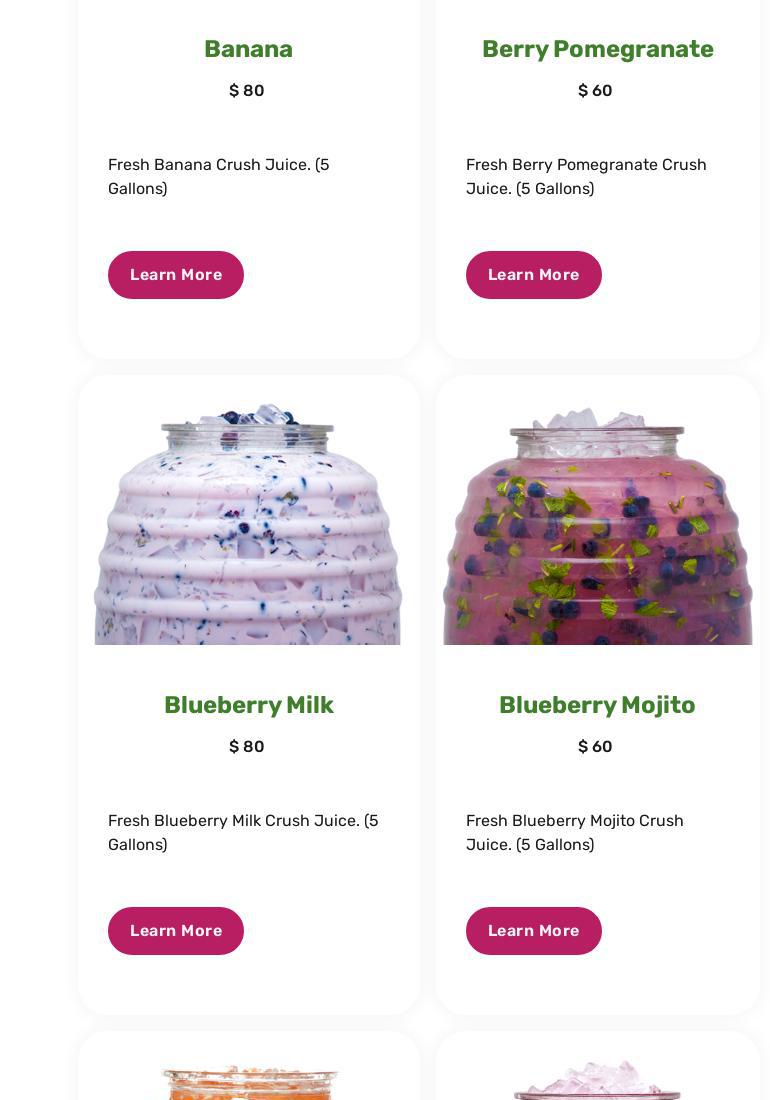Viewport: 770px width, 1100px height.
Task: Open the Blueberry Mojito product title
Action: pyautogui.click(x=597, y=705)
